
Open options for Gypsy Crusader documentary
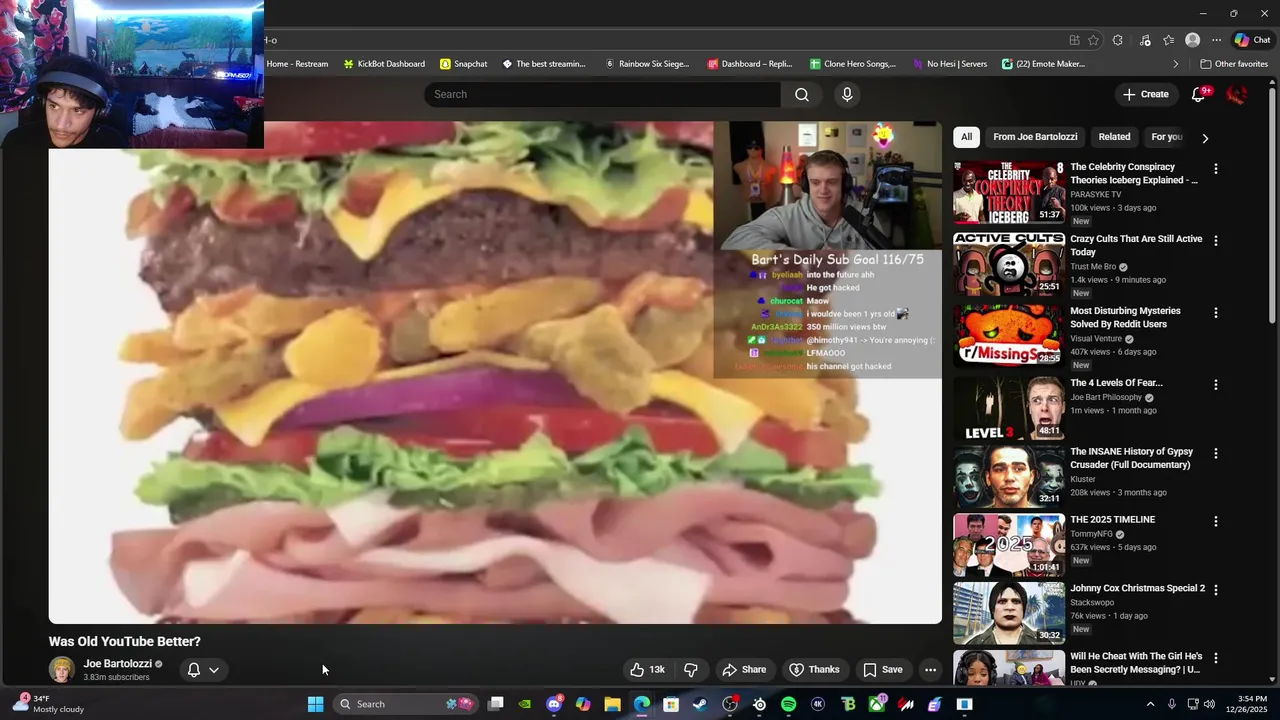pyautogui.click(x=1216, y=454)
